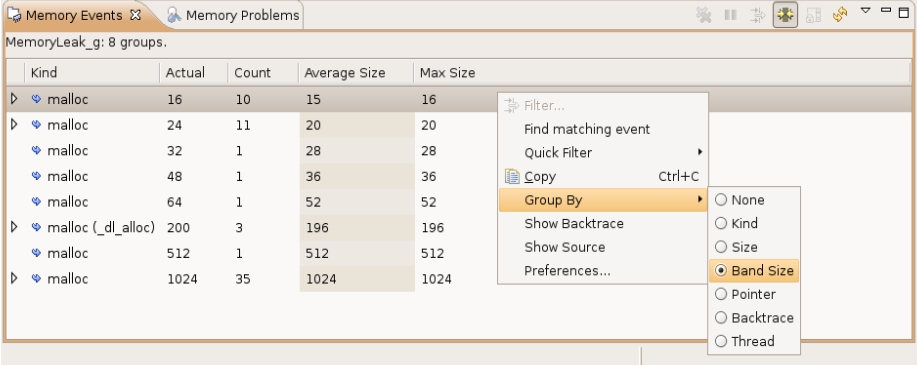Viewport: 918px width, 365px height.
Task: Choose Quick Filter from context menu
Action: coord(603,152)
